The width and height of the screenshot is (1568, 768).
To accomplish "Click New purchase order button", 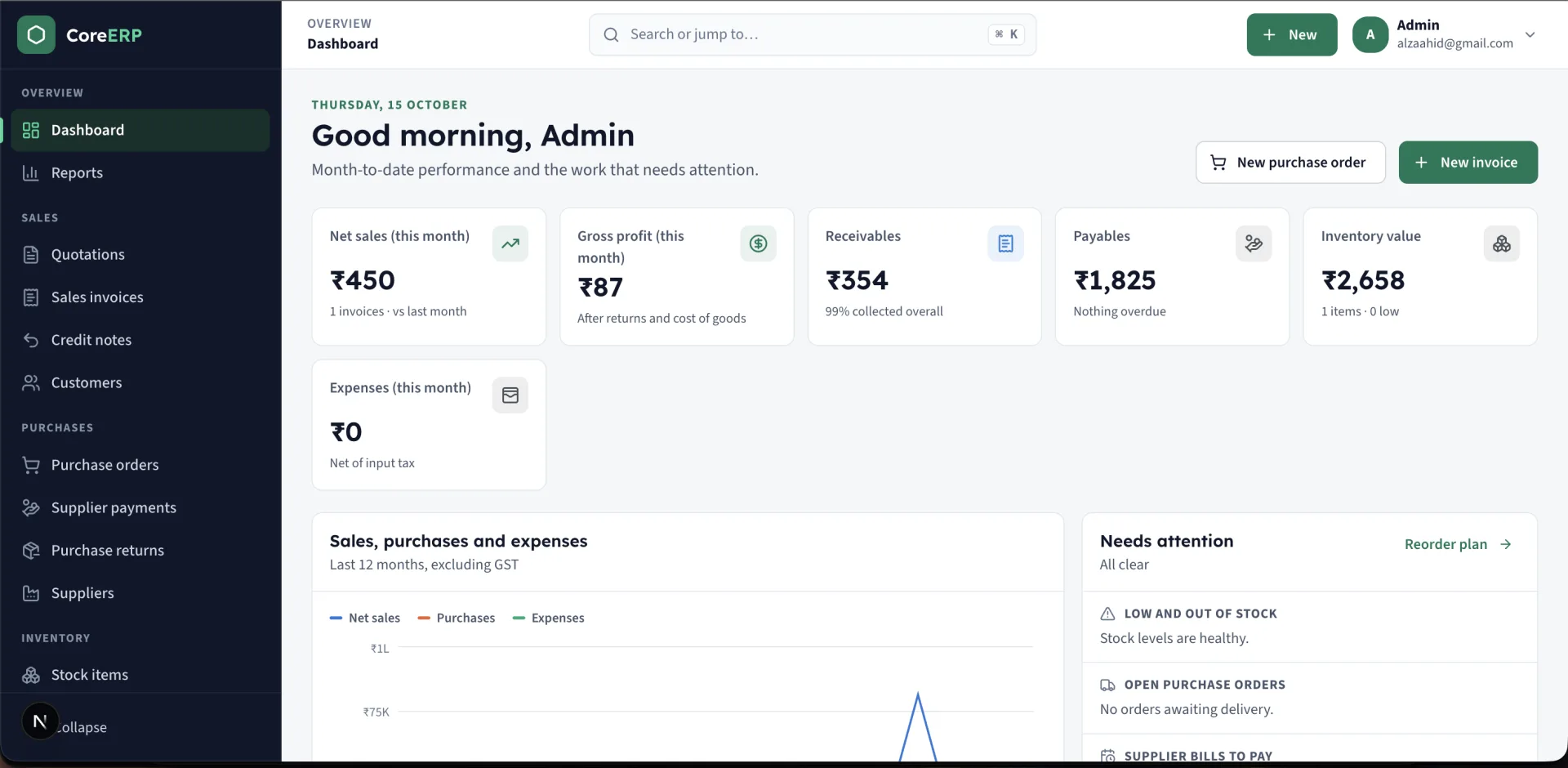I will pos(1290,163).
